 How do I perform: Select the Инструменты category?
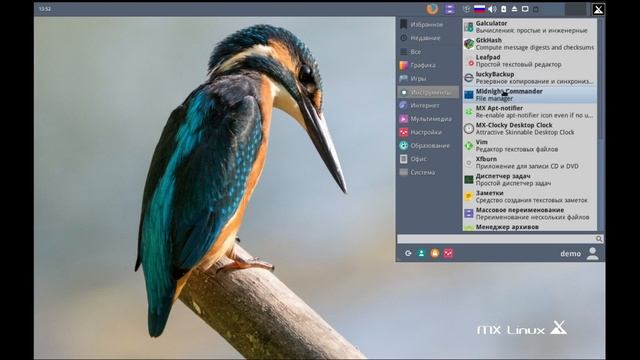click(x=428, y=92)
